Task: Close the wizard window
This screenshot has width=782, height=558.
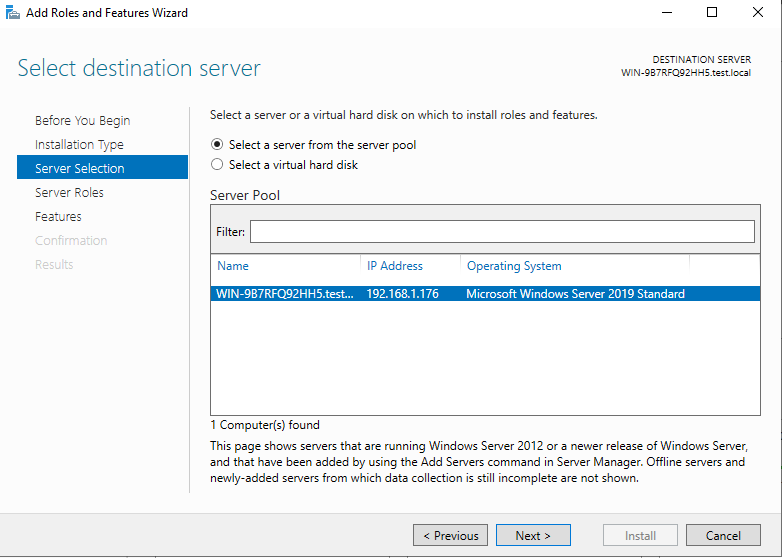Action: click(758, 13)
